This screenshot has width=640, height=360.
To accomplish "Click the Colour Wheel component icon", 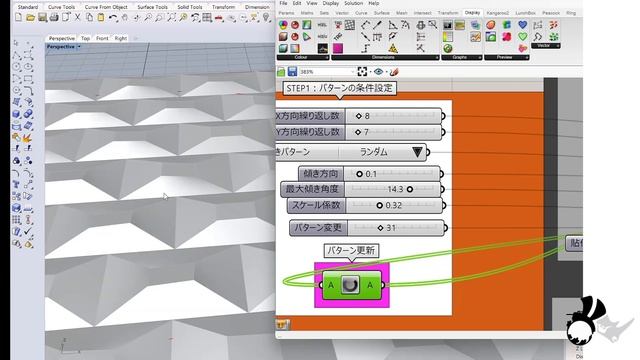I will [283, 25].
